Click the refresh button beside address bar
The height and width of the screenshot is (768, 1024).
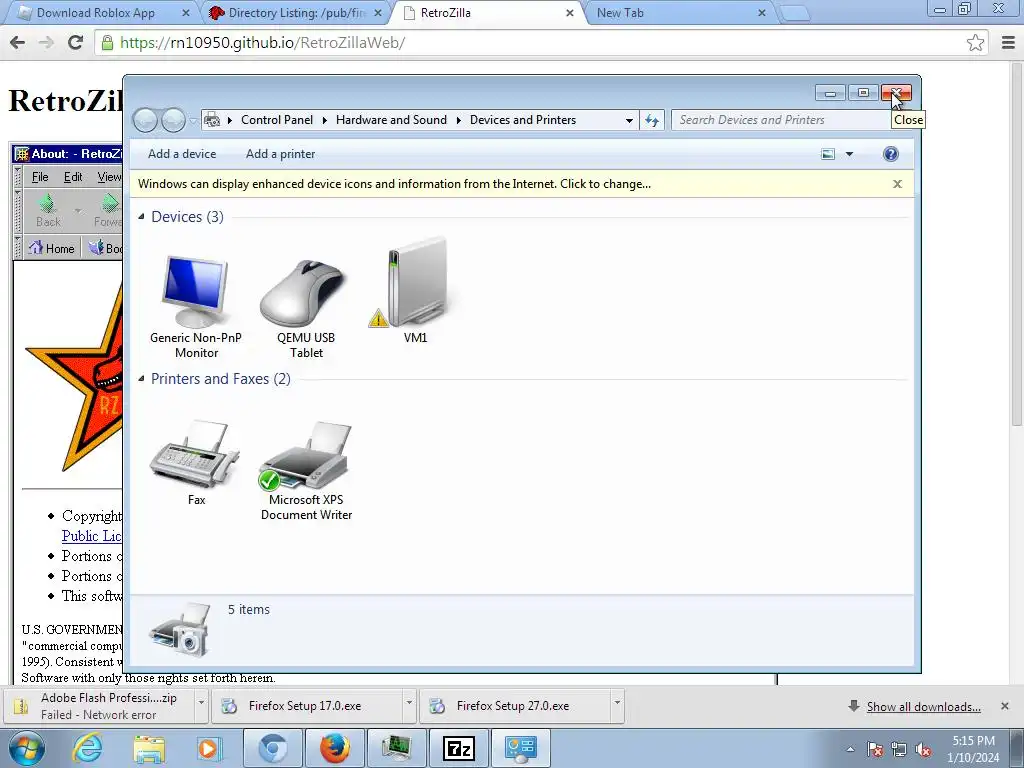[652, 120]
